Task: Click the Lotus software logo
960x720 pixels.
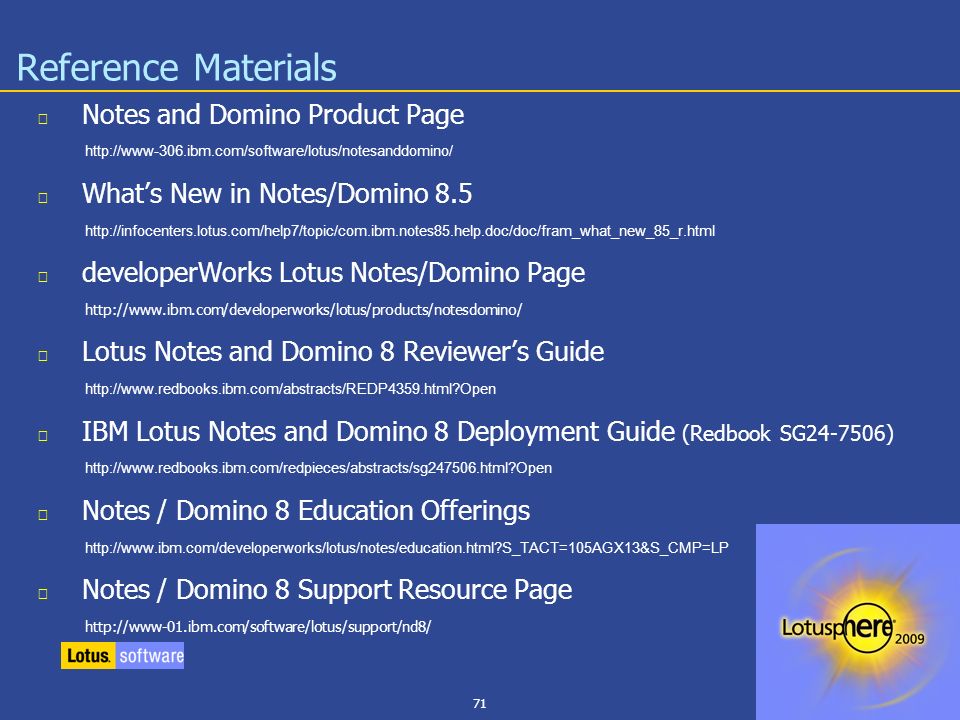Action: coord(122,656)
